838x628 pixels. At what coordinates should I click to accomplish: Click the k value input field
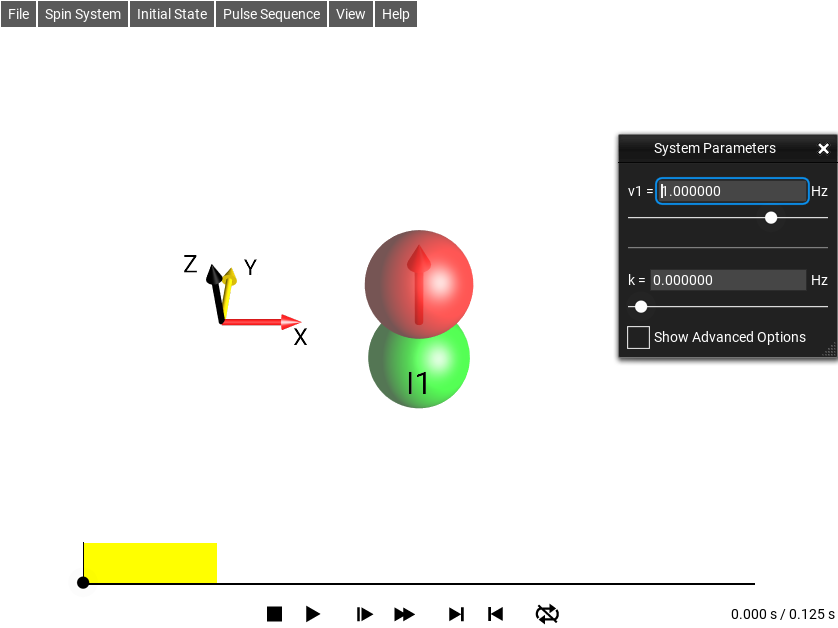click(x=728, y=280)
